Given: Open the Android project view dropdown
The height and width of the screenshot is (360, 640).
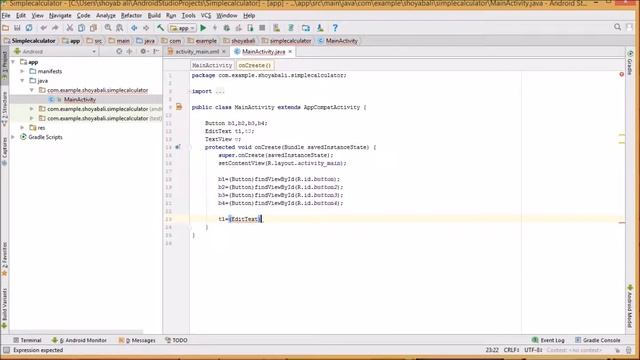Looking at the screenshot, I should point(55,52).
